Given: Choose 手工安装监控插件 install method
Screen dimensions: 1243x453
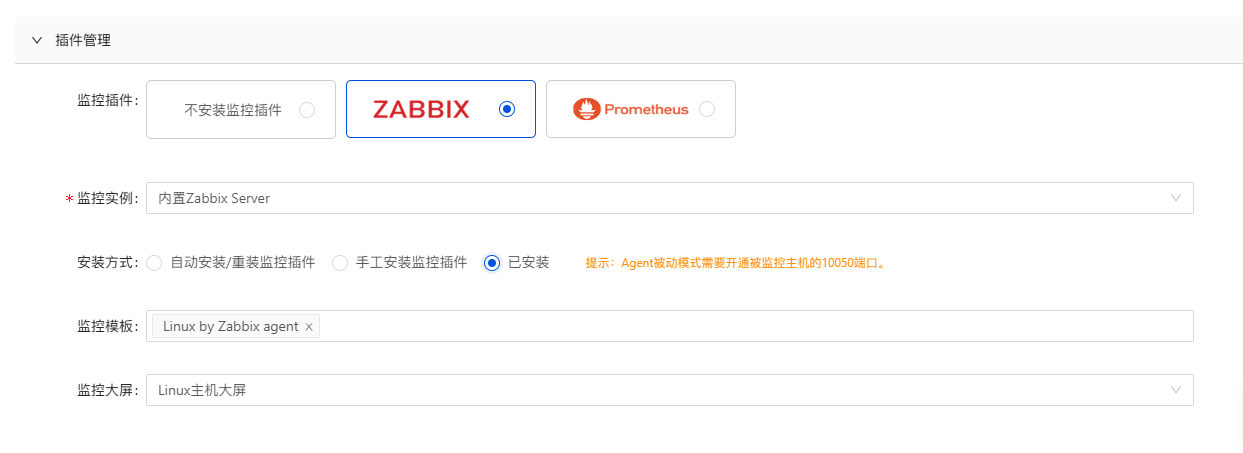Looking at the screenshot, I should (x=340, y=263).
